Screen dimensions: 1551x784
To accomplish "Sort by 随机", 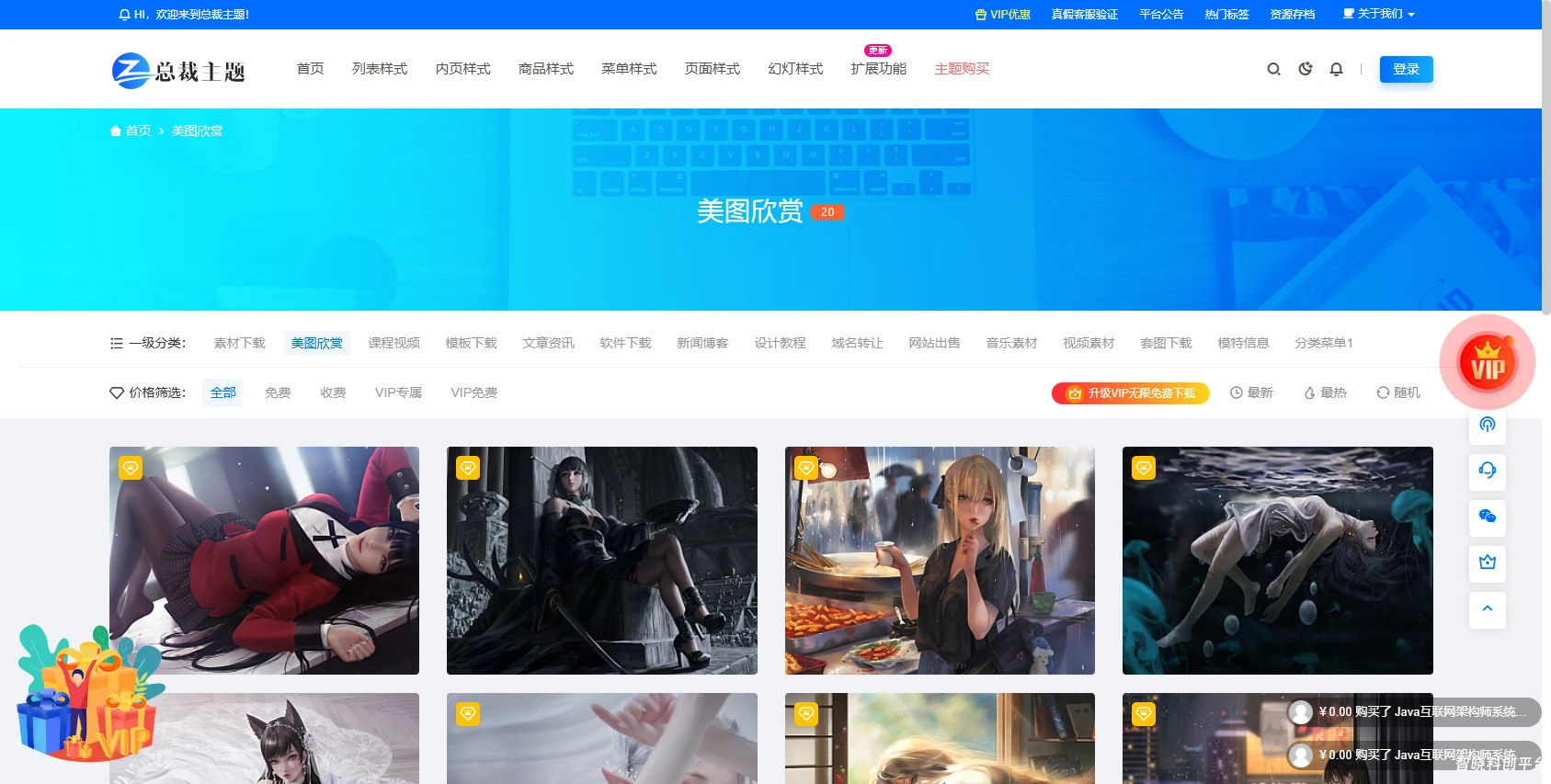I will click(x=1398, y=392).
